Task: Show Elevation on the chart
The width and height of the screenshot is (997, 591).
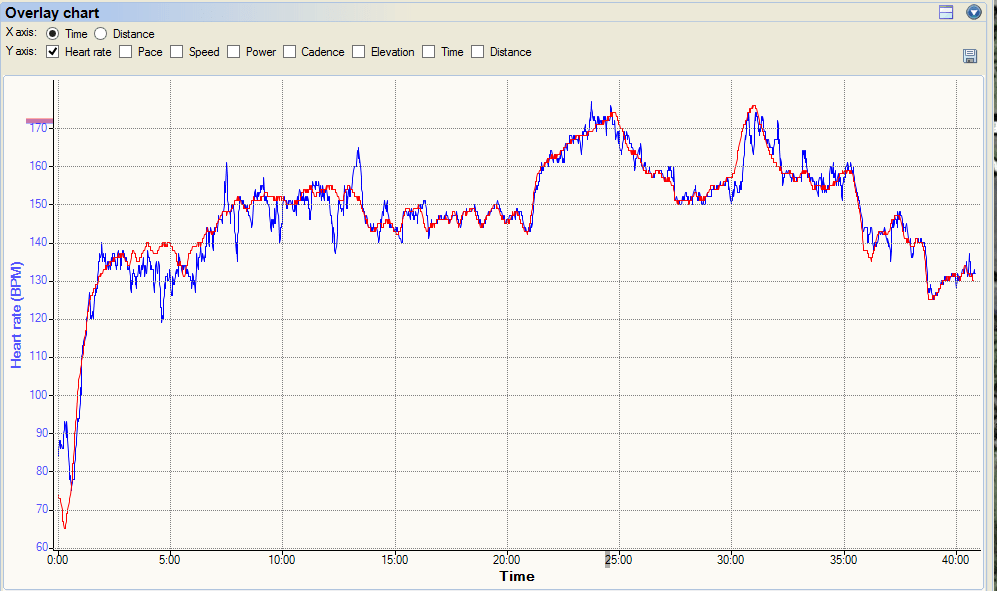Action: [x=359, y=52]
